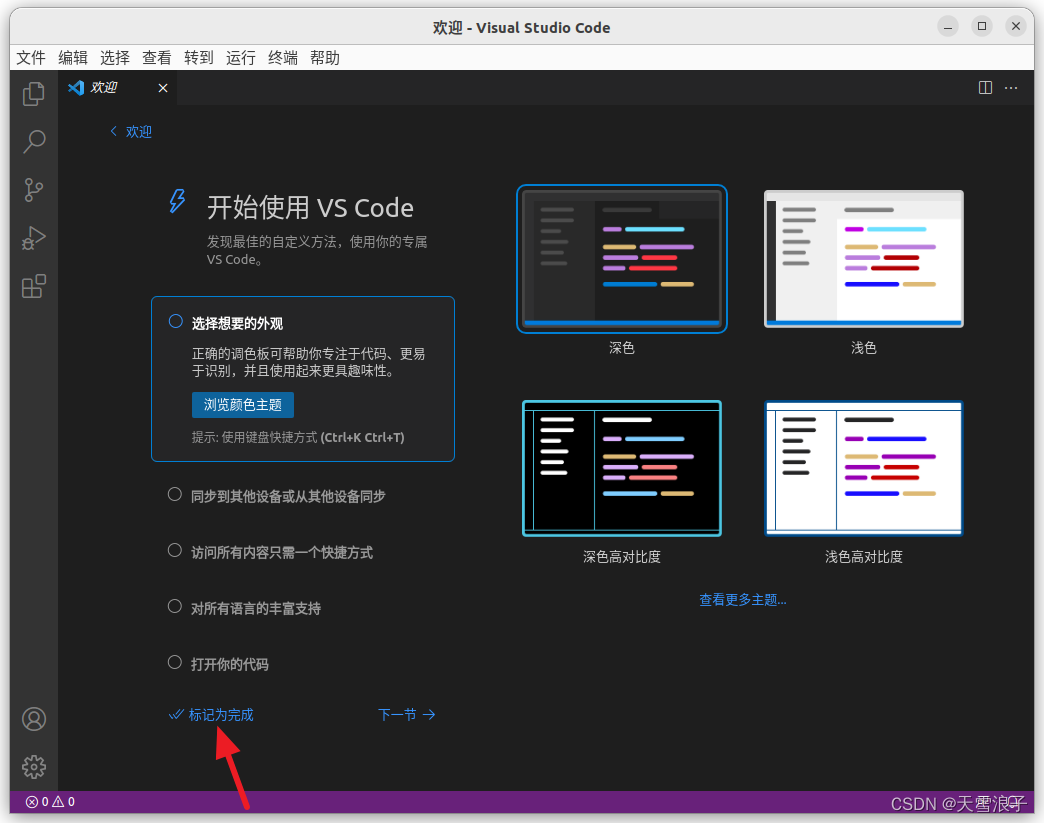Open the more actions ellipsis icon
The width and height of the screenshot is (1044, 823).
(x=1011, y=88)
